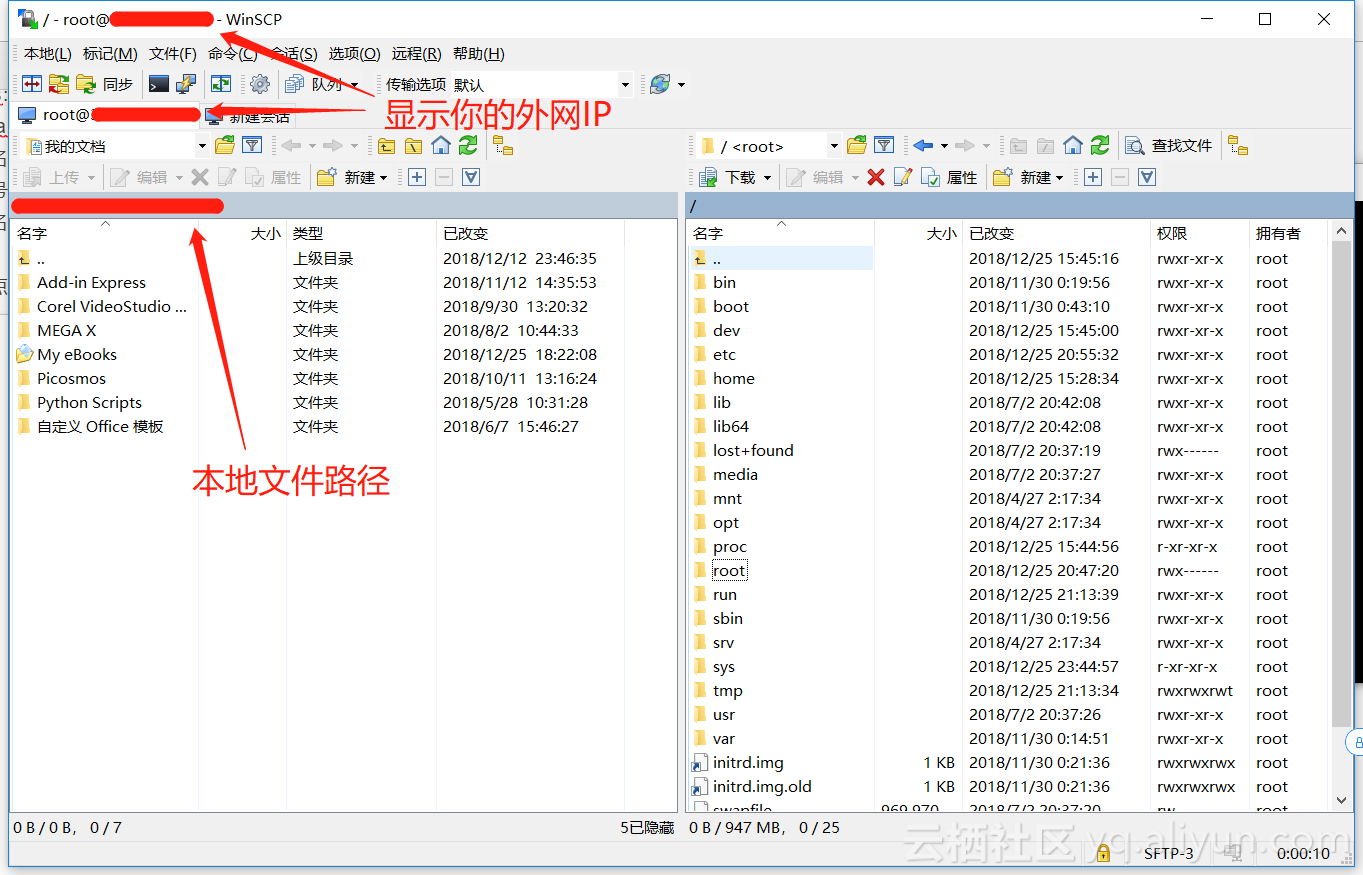This screenshot has width=1363, height=875.
Task: Open the 新建会话 new session tab
Action: point(248,117)
